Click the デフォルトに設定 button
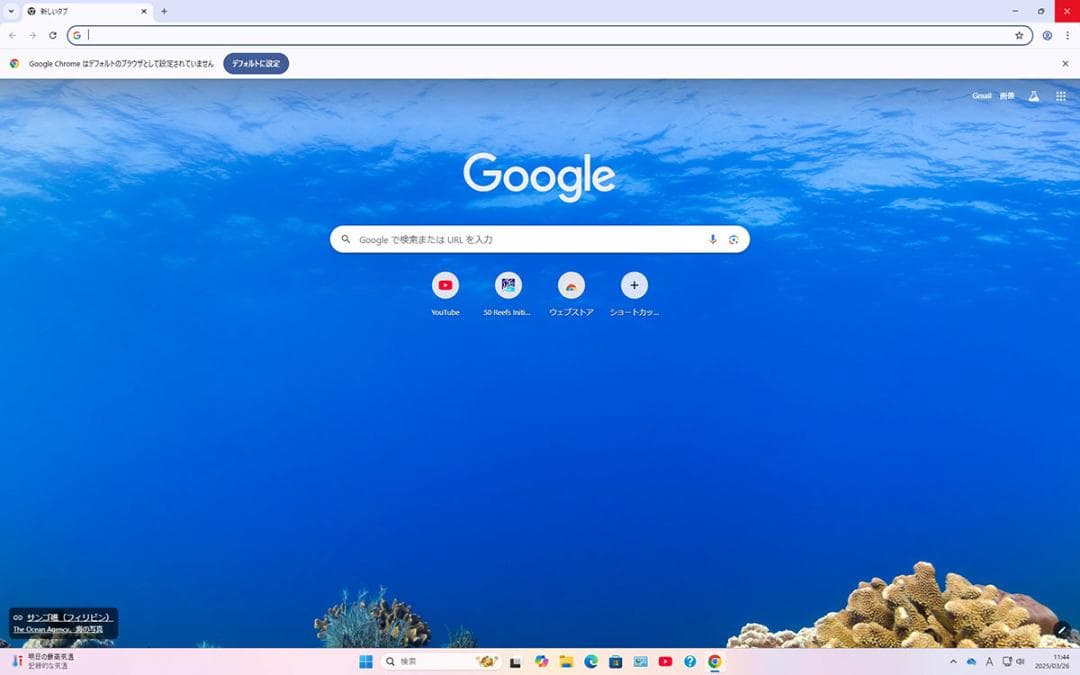1080x675 pixels. pos(256,63)
